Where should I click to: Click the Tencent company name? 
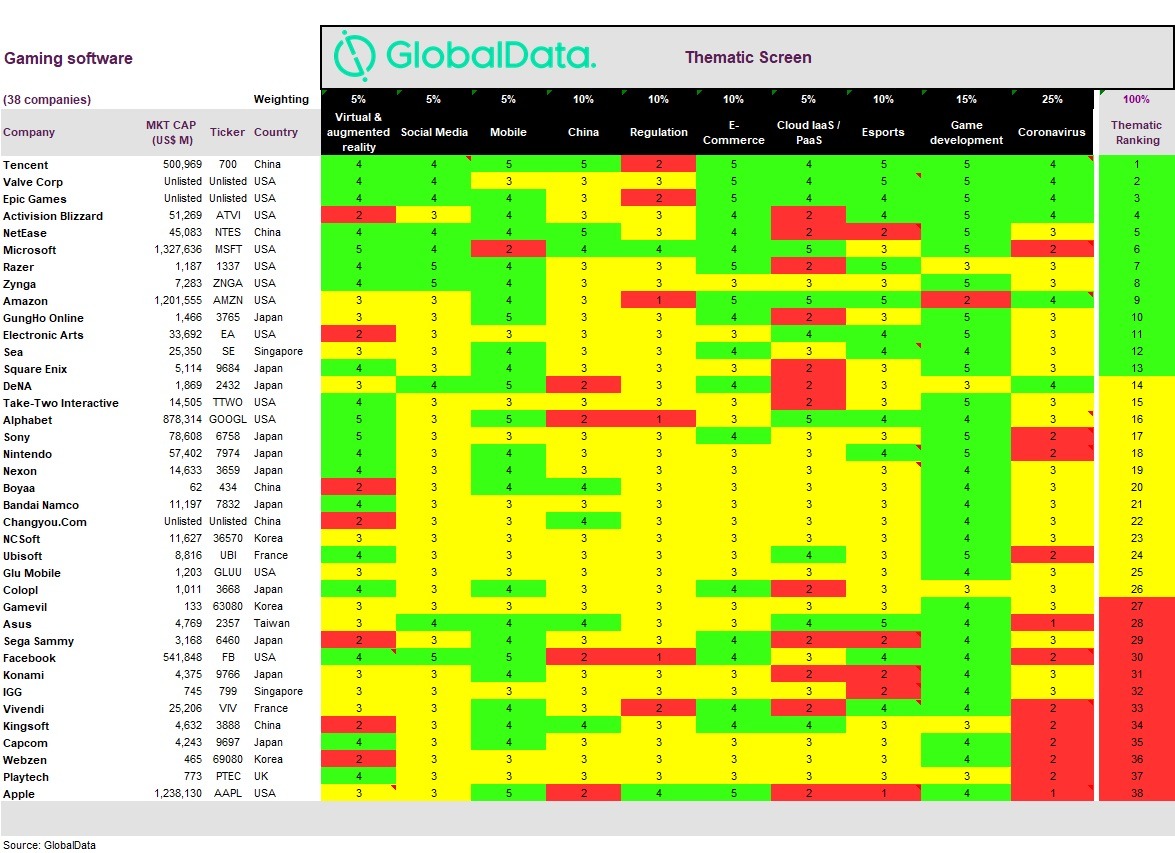coord(25,165)
